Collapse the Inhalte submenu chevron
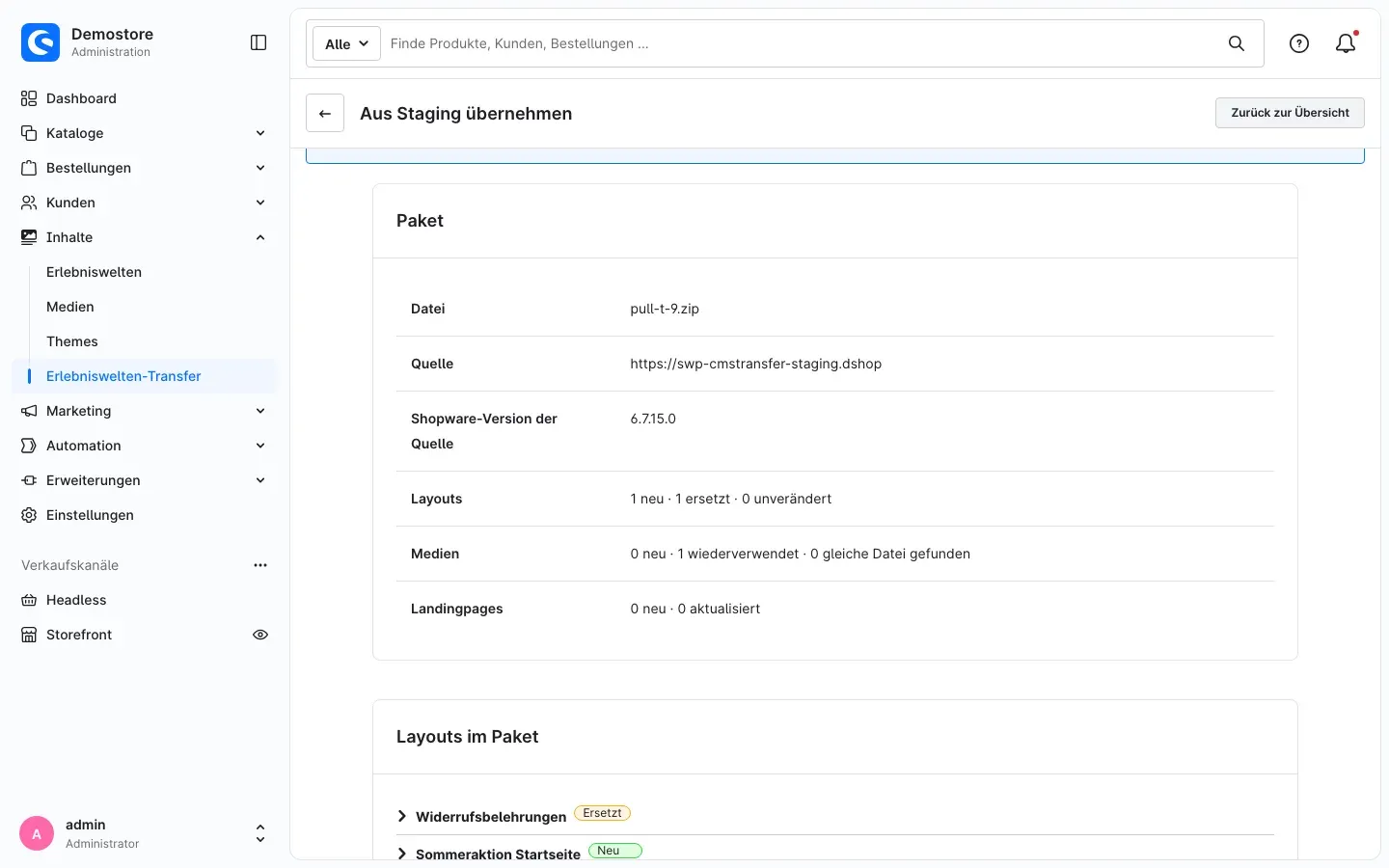The height and width of the screenshot is (868, 1389). click(x=260, y=237)
